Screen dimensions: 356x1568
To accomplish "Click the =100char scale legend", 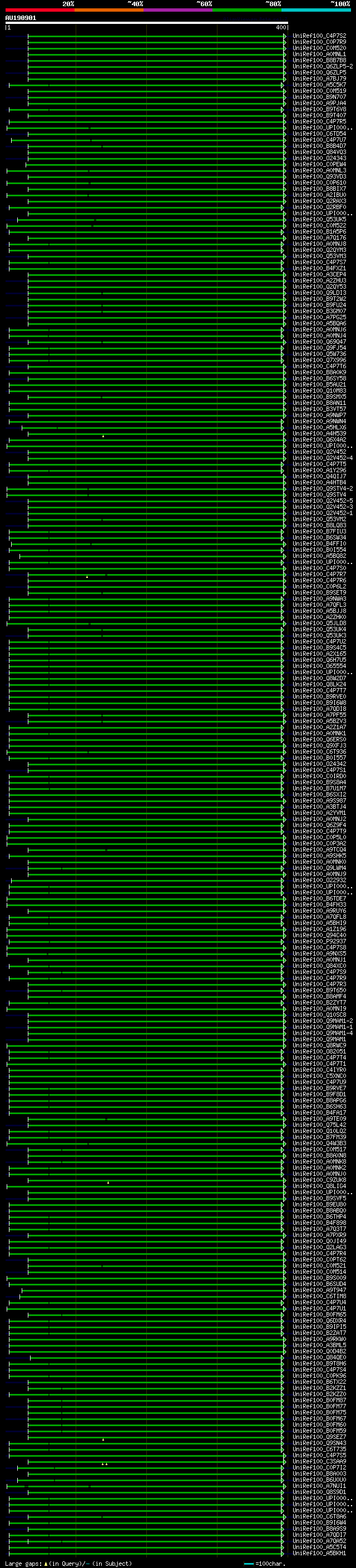I will pyautogui.click(x=265, y=1563).
